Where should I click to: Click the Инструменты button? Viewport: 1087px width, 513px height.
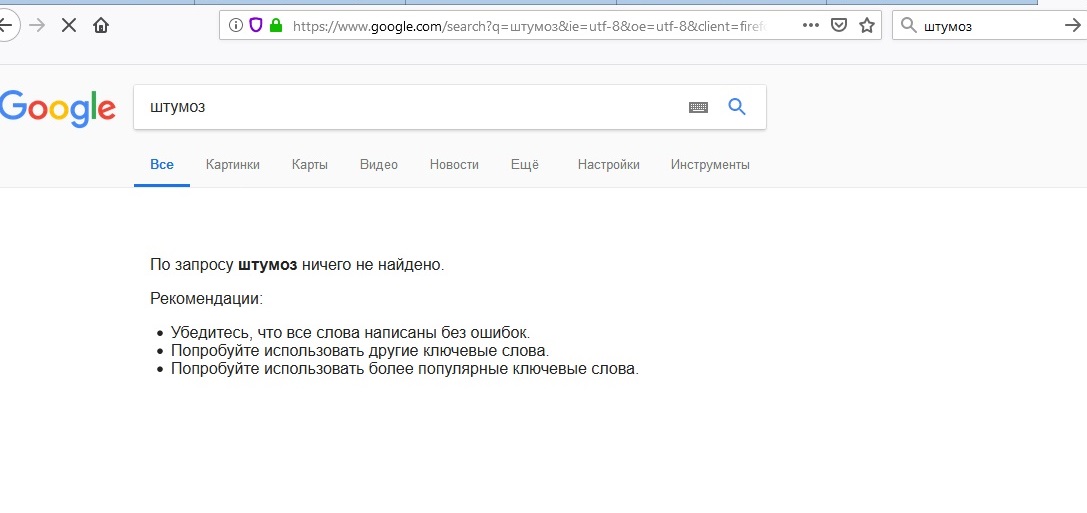(x=710, y=165)
